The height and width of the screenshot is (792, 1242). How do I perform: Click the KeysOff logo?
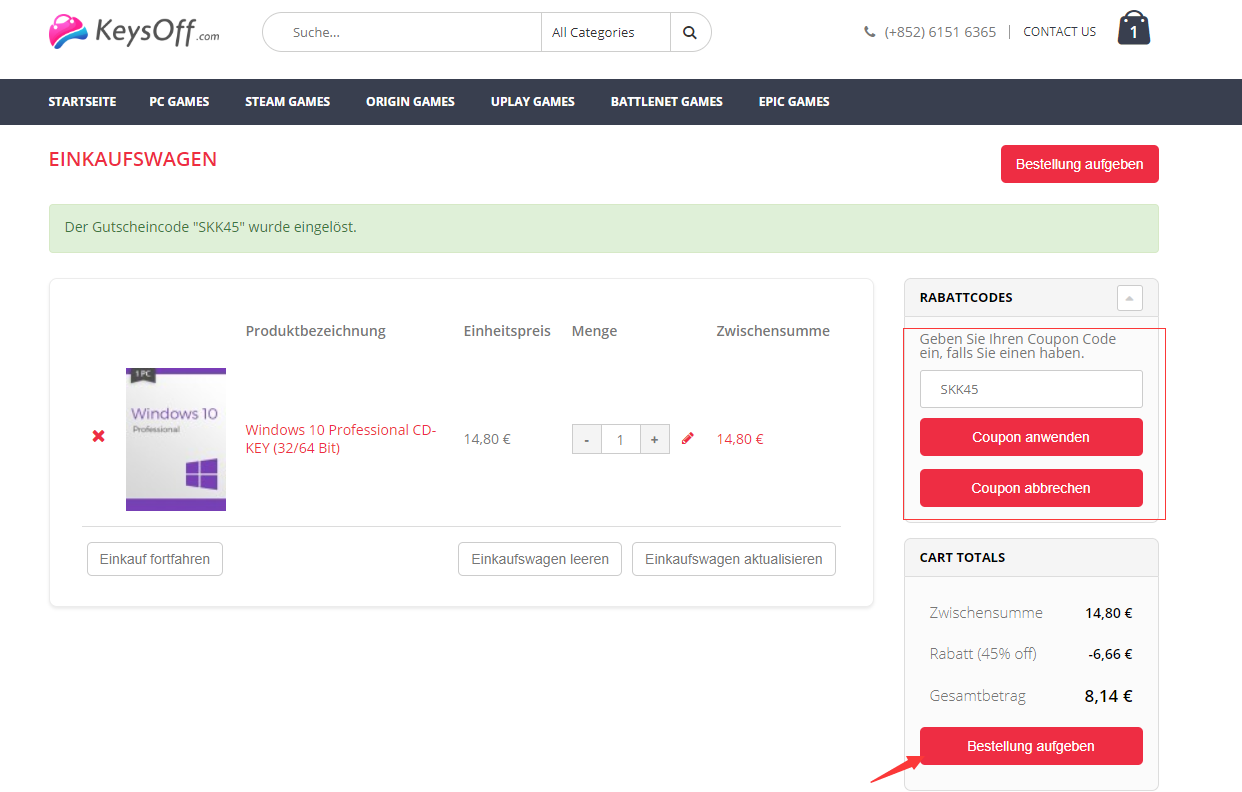click(x=134, y=32)
